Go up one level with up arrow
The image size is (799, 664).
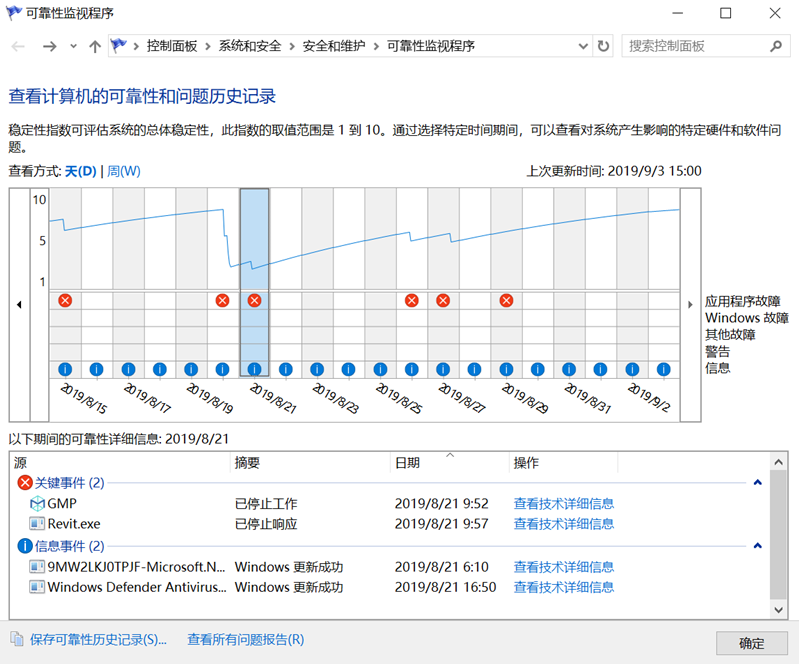click(x=95, y=47)
